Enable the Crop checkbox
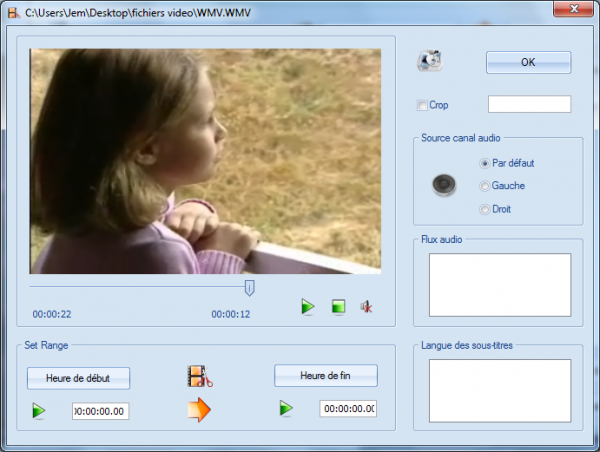This screenshot has height=452, width=600. coord(422,105)
